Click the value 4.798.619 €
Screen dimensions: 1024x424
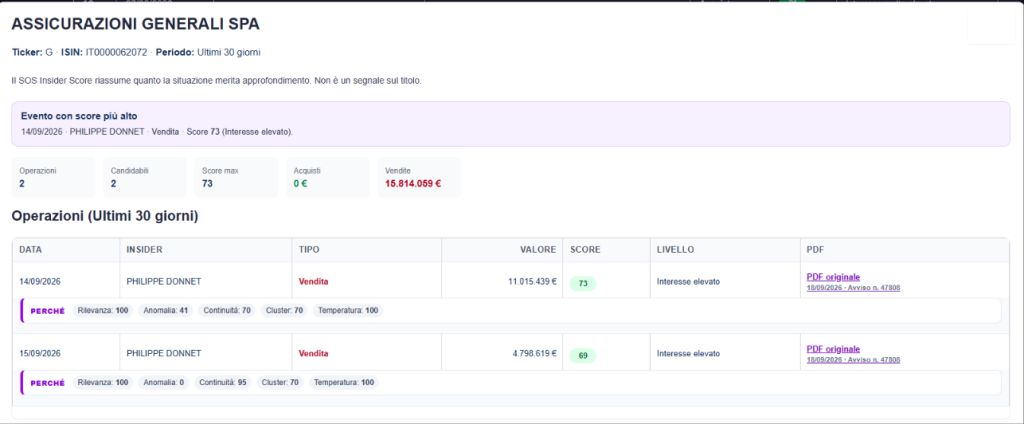click(x=534, y=353)
